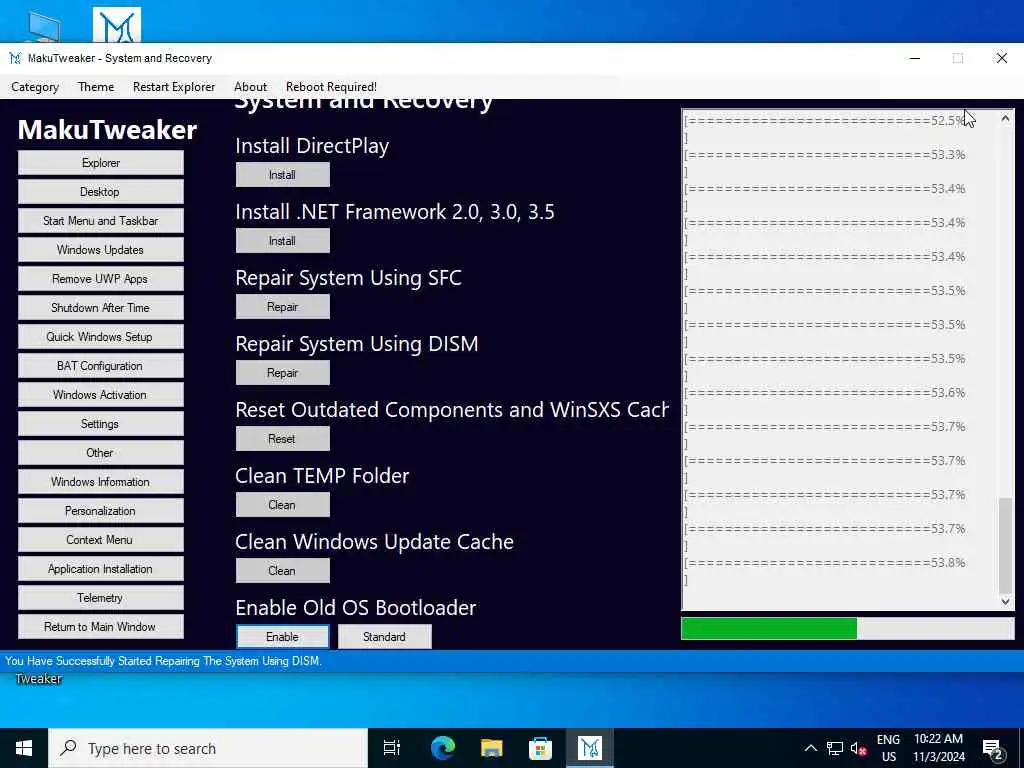Viewport: 1024px width, 768px height.
Task: Open Quick Windows Setup
Action: coord(101,337)
